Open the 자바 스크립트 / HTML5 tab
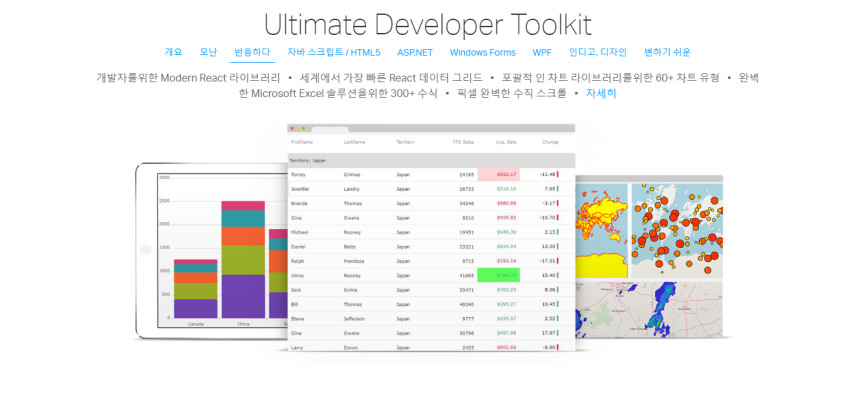 [333, 53]
